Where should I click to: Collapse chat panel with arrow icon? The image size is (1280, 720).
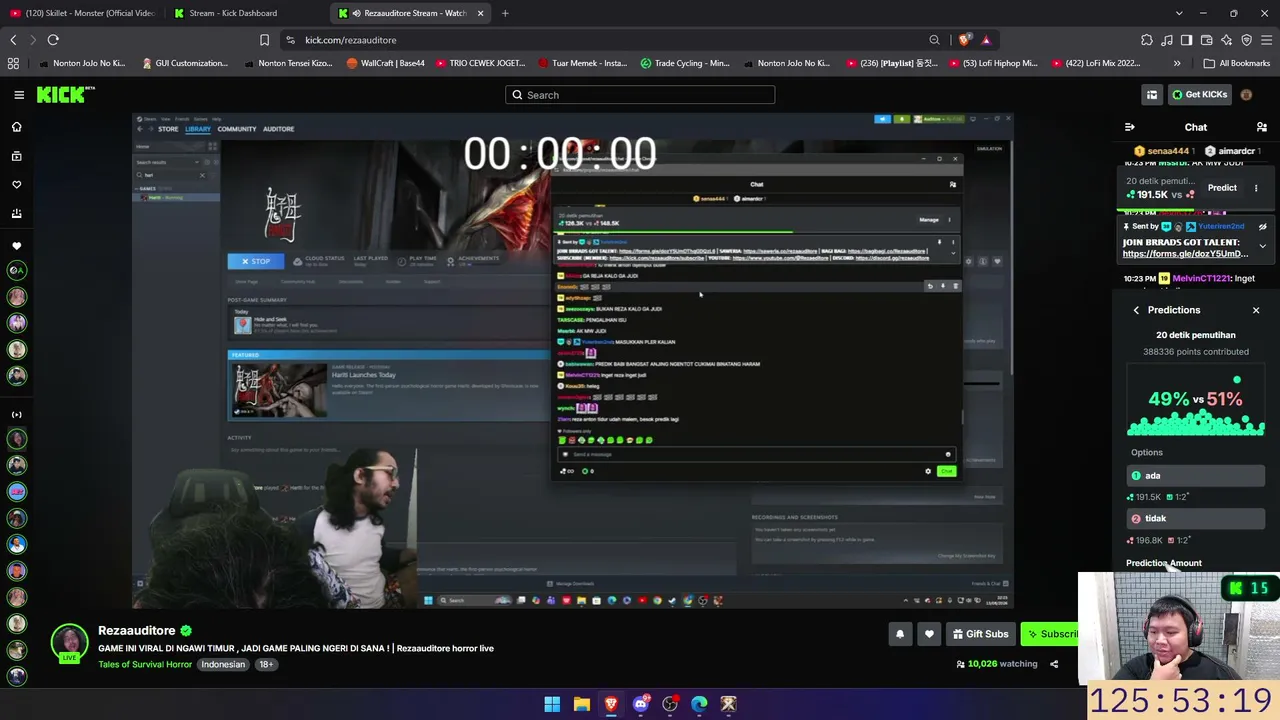pyautogui.click(x=1130, y=127)
